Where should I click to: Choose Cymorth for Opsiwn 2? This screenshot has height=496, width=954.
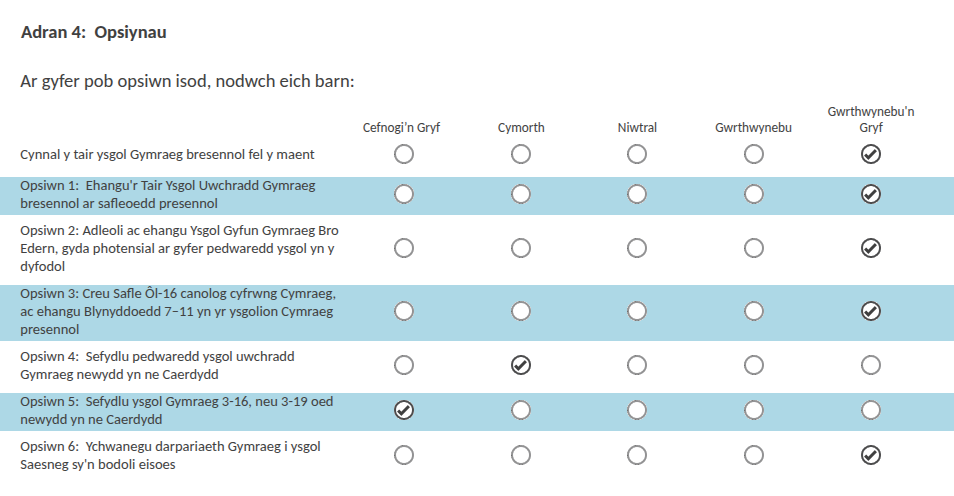pyautogui.click(x=521, y=247)
